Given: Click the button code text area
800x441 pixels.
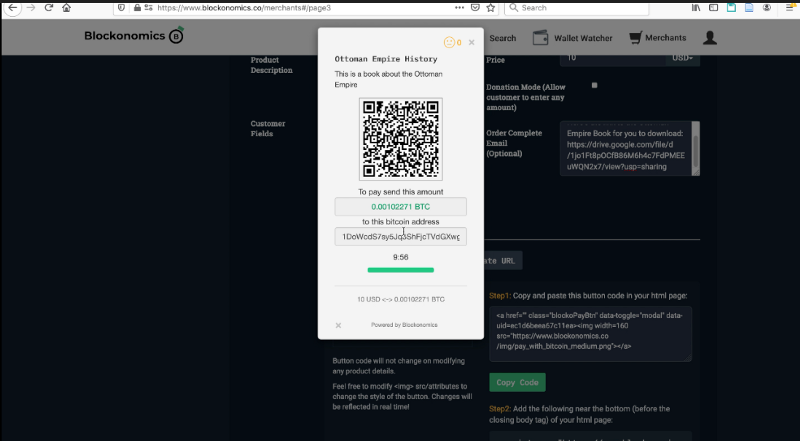Looking at the screenshot, I should coord(590,334).
